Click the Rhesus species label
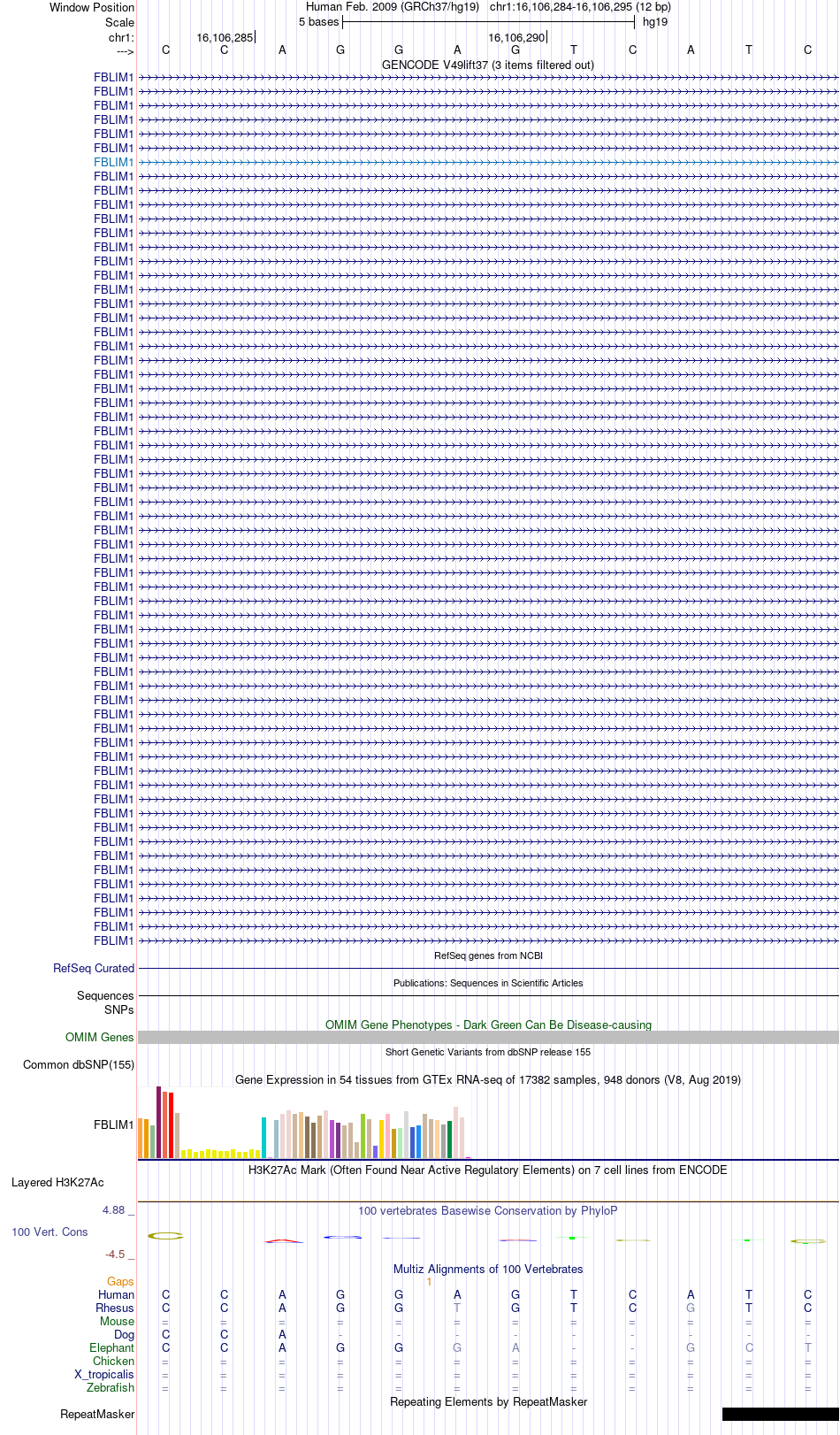Image resolution: width=840 pixels, height=1435 pixels. [x=115, y=1308]
